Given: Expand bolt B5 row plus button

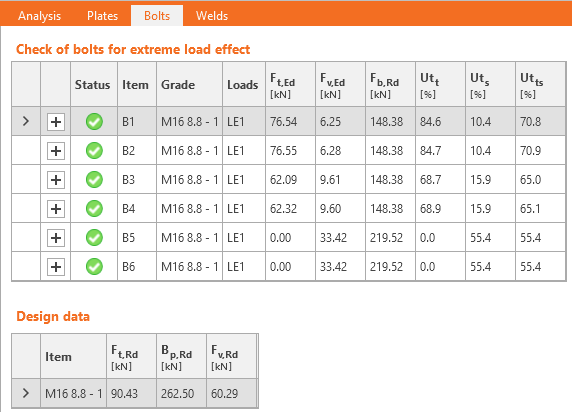Looking at the screenshot, I should (56, 238).
